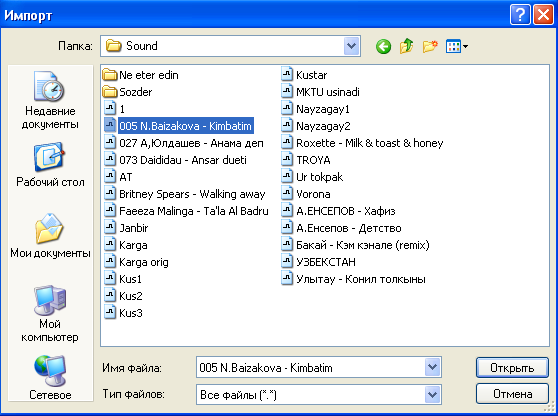Open Мои документы location
The image size is (558, 416).
(50, 236)
